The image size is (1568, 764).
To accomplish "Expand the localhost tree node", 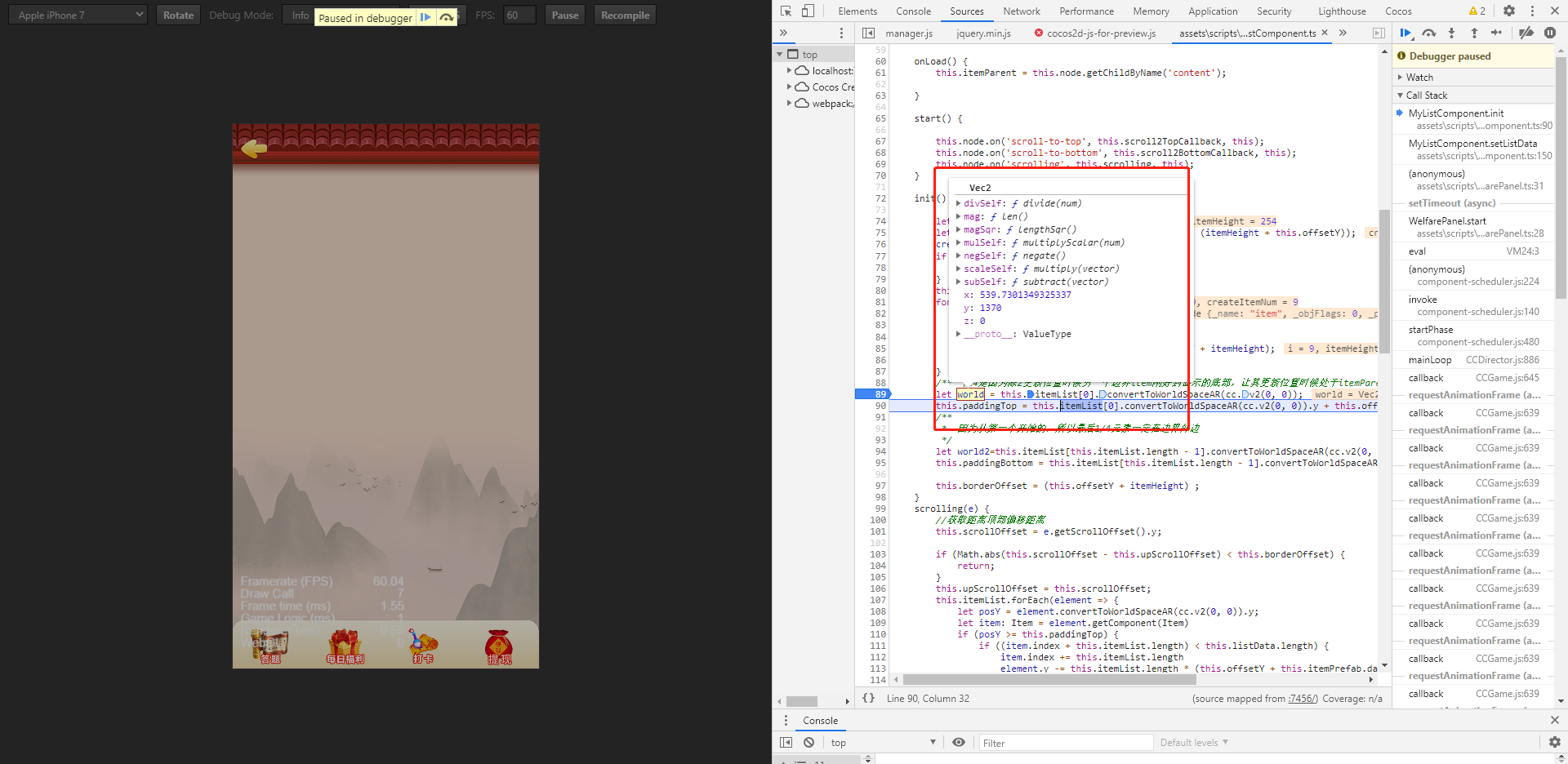I will (x=789, y=71).
